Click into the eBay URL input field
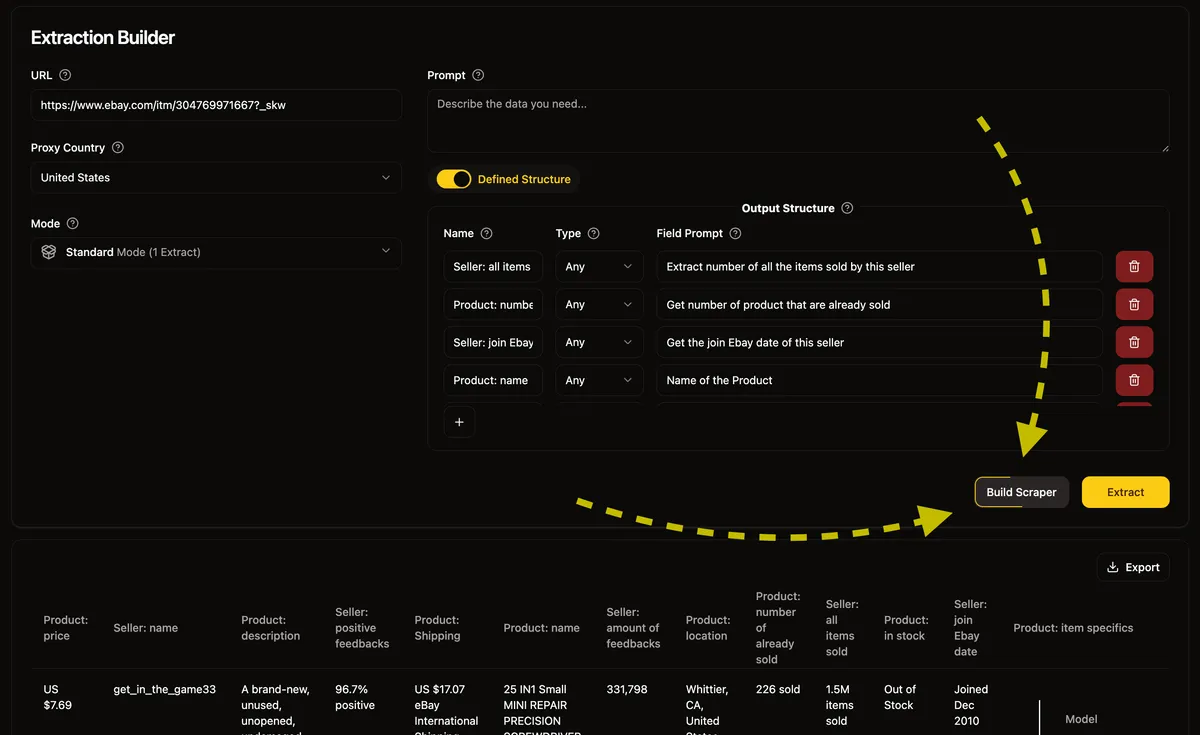This screenshot has width=1200, height=735. 216,105
